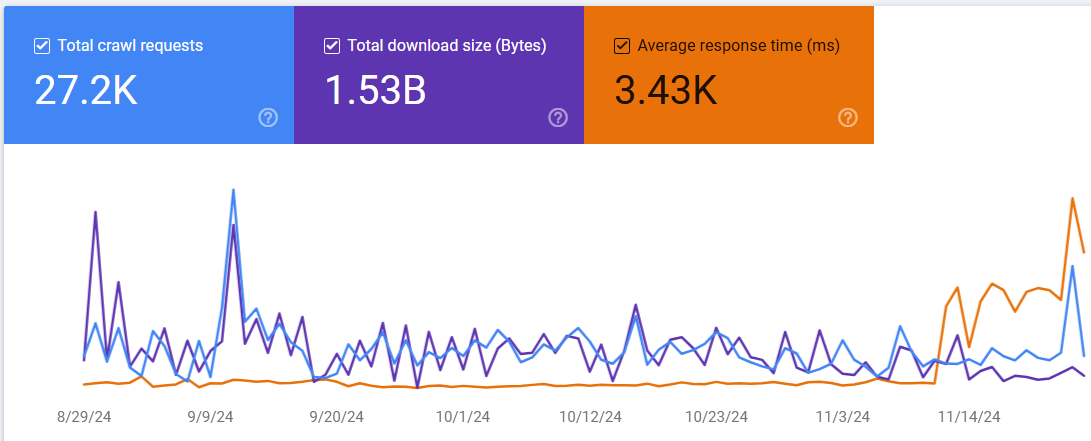Toggle the Total download size (Bytes) checkbox
The image size is (1091, 441).
pyautogui.click(x=332, y=46)
